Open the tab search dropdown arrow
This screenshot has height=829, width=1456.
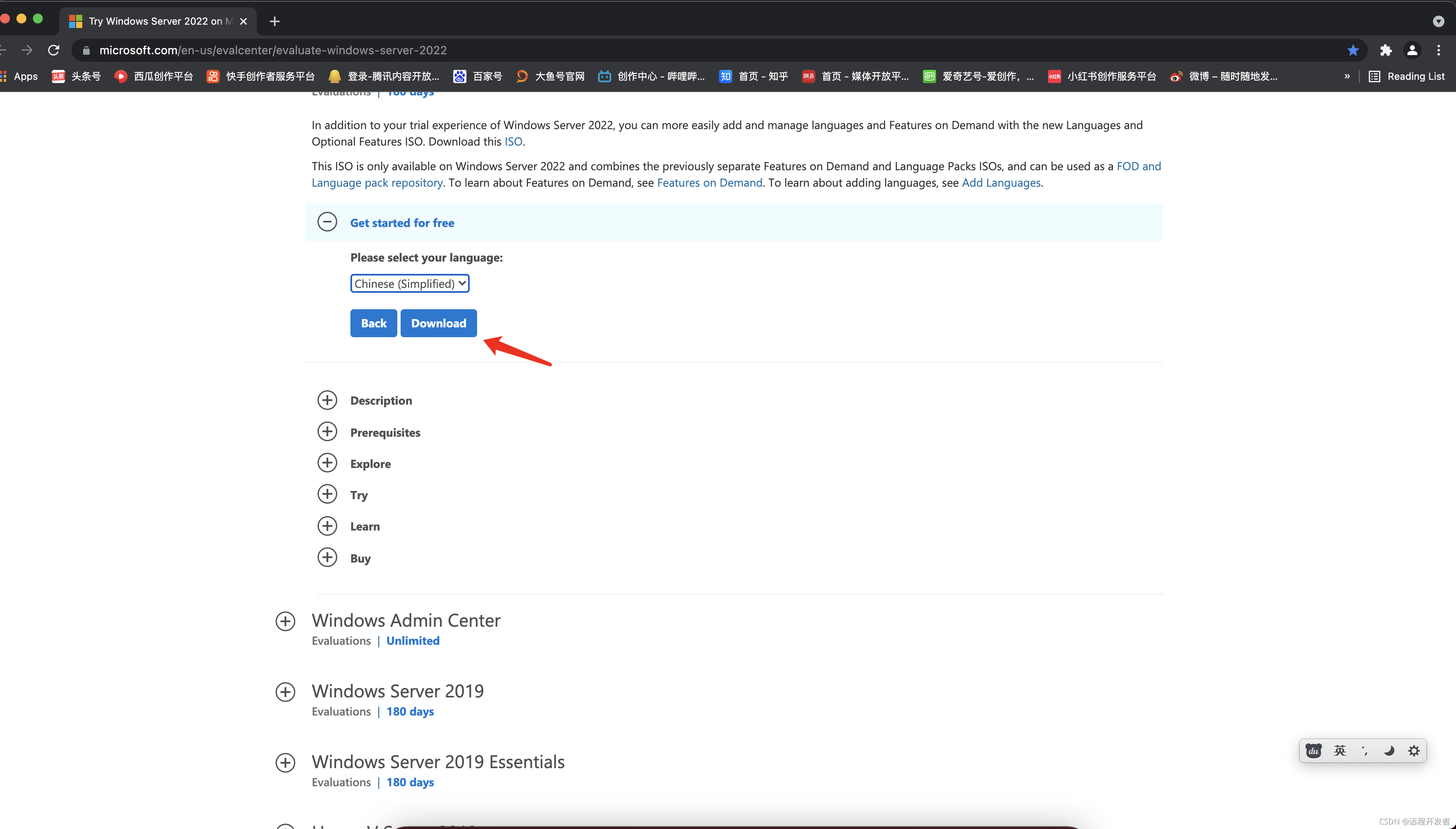tap(1438, 21)
